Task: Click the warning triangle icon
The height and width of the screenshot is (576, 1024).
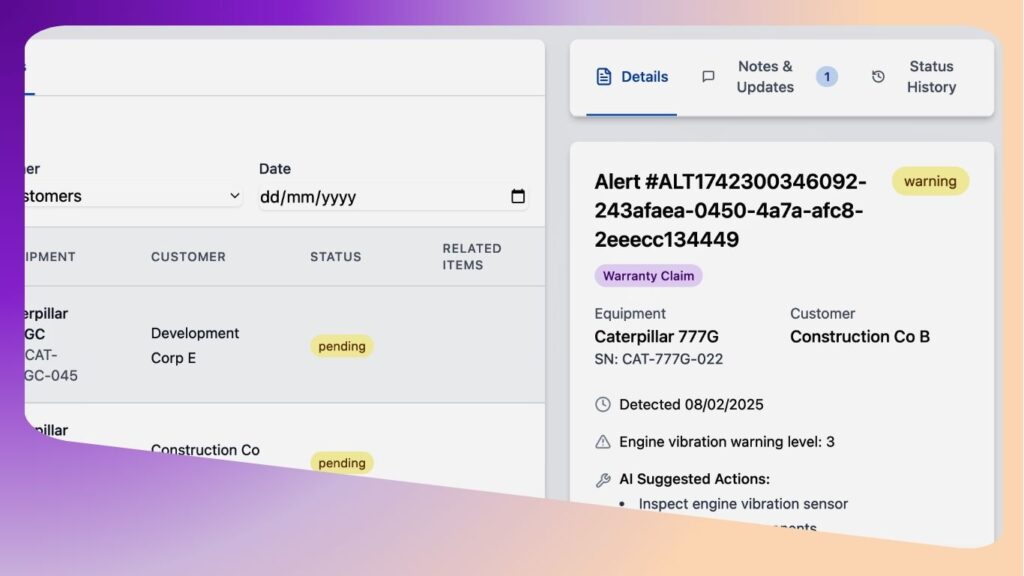Action: [603, 442]
